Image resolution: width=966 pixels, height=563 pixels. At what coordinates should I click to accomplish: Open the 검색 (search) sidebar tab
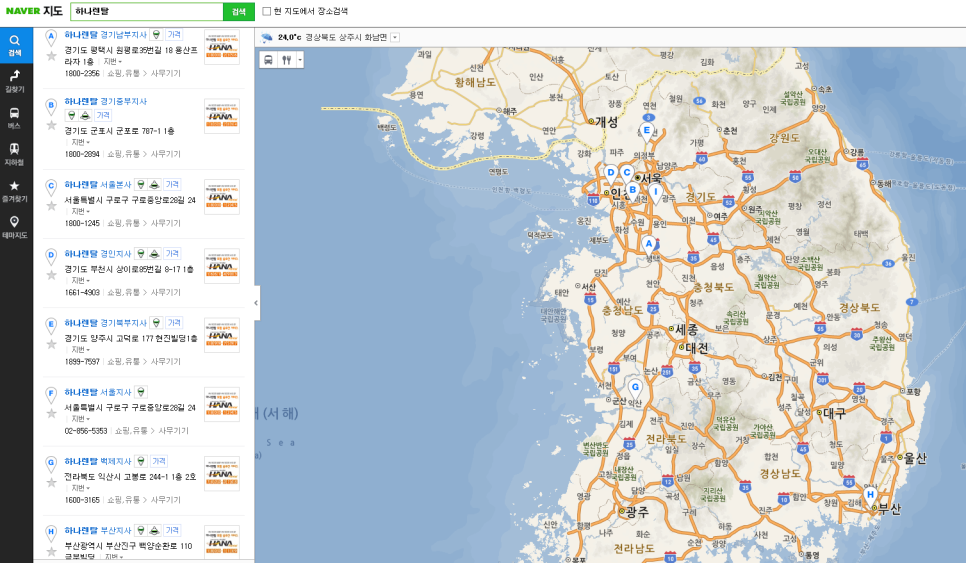(15, 45)
